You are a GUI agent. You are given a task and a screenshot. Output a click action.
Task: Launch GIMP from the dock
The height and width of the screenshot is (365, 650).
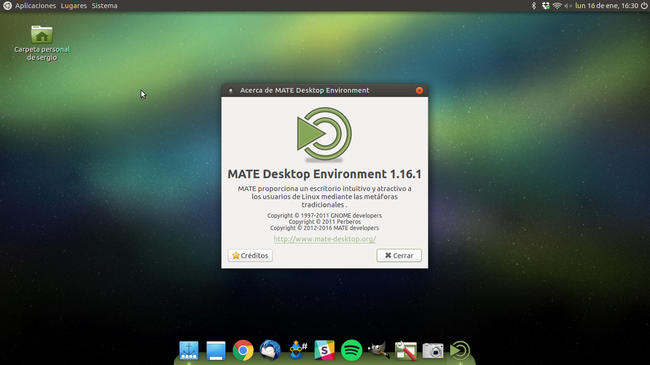pyautogui.click(x=378, y=350)
